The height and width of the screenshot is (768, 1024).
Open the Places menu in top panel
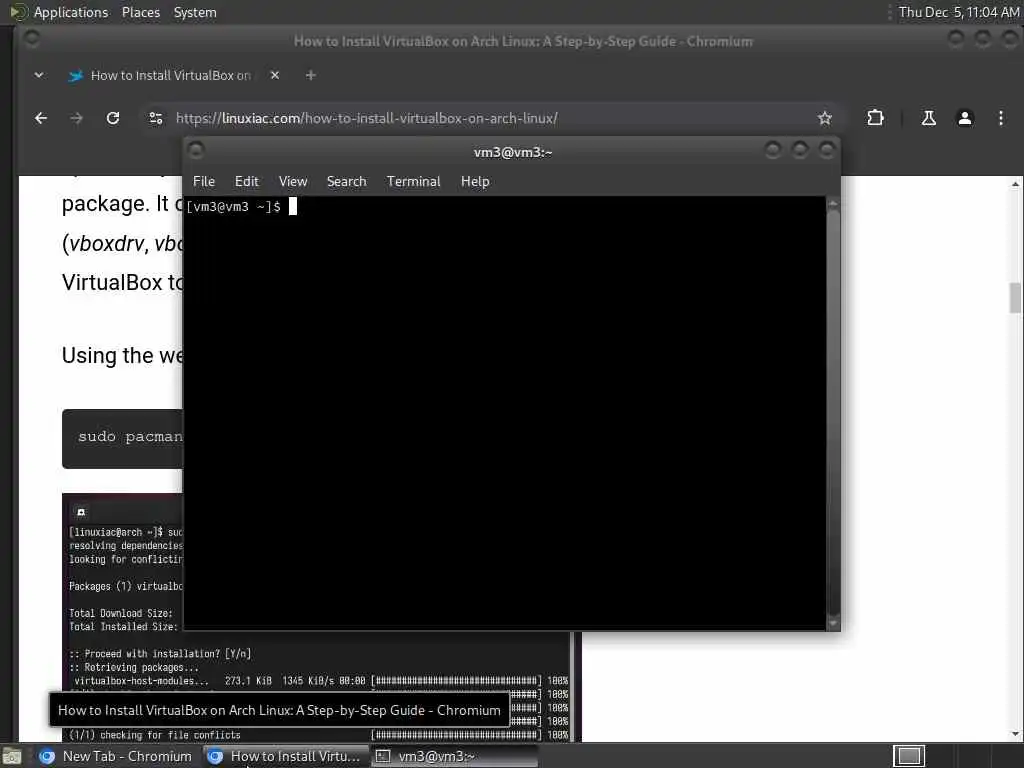click(140, 12)
